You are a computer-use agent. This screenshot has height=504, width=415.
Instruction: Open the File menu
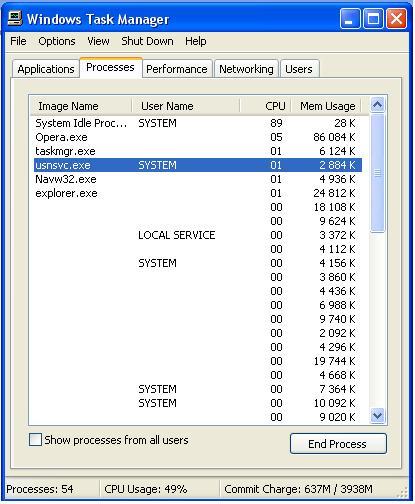(18, 41)
